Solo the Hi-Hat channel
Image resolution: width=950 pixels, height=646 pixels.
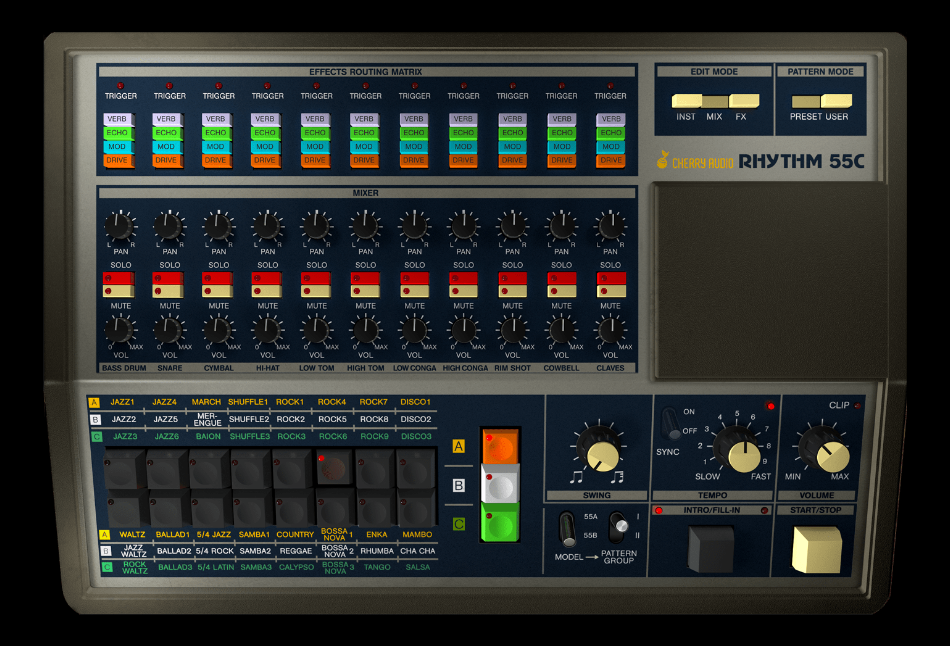tap(266, 278)
